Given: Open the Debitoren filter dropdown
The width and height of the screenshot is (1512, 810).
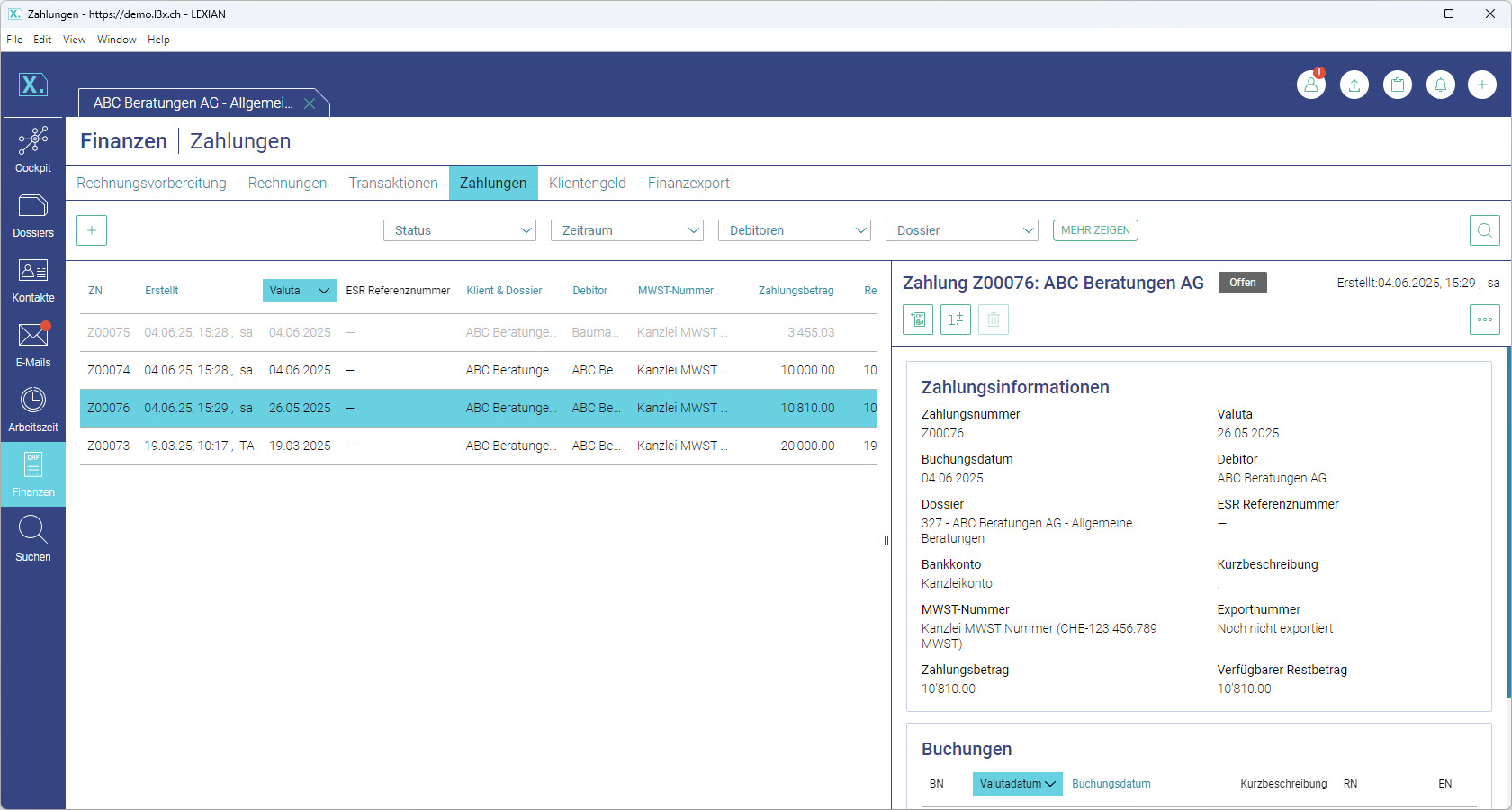Looking at the screenshot, I should [x=795, y=230].
